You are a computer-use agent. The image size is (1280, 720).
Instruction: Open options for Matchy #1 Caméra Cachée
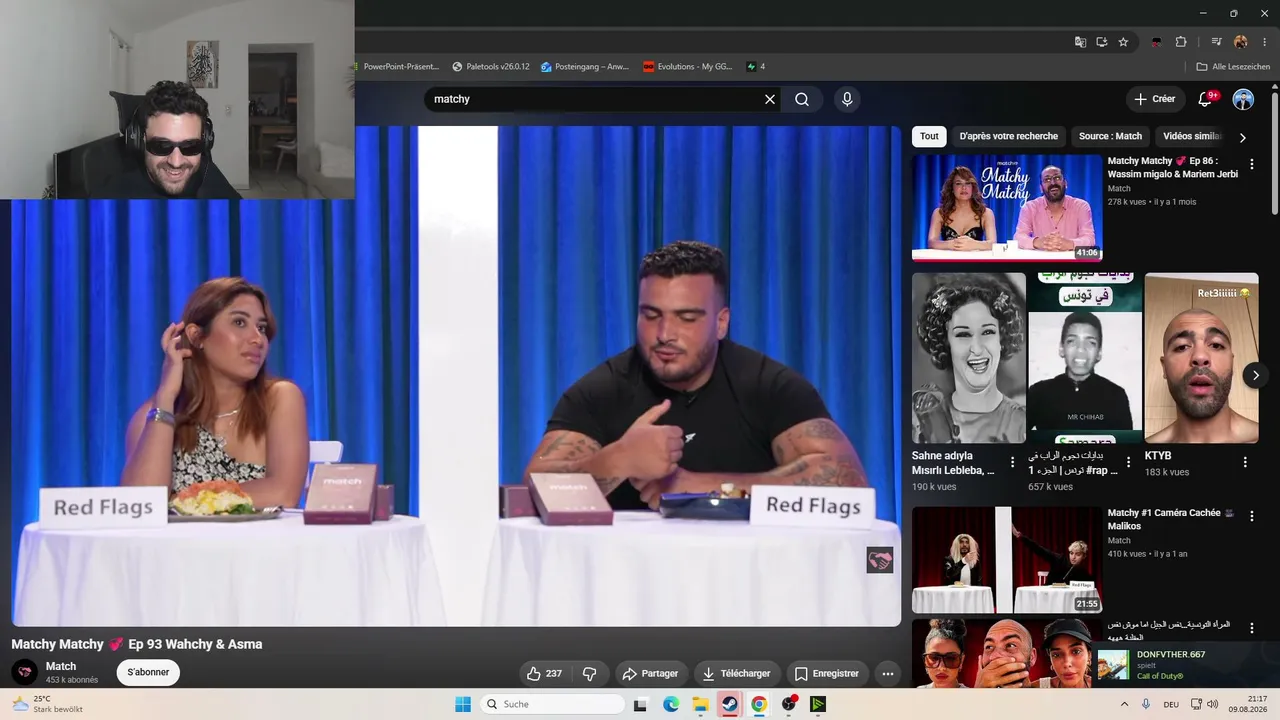click(1251, 516)
